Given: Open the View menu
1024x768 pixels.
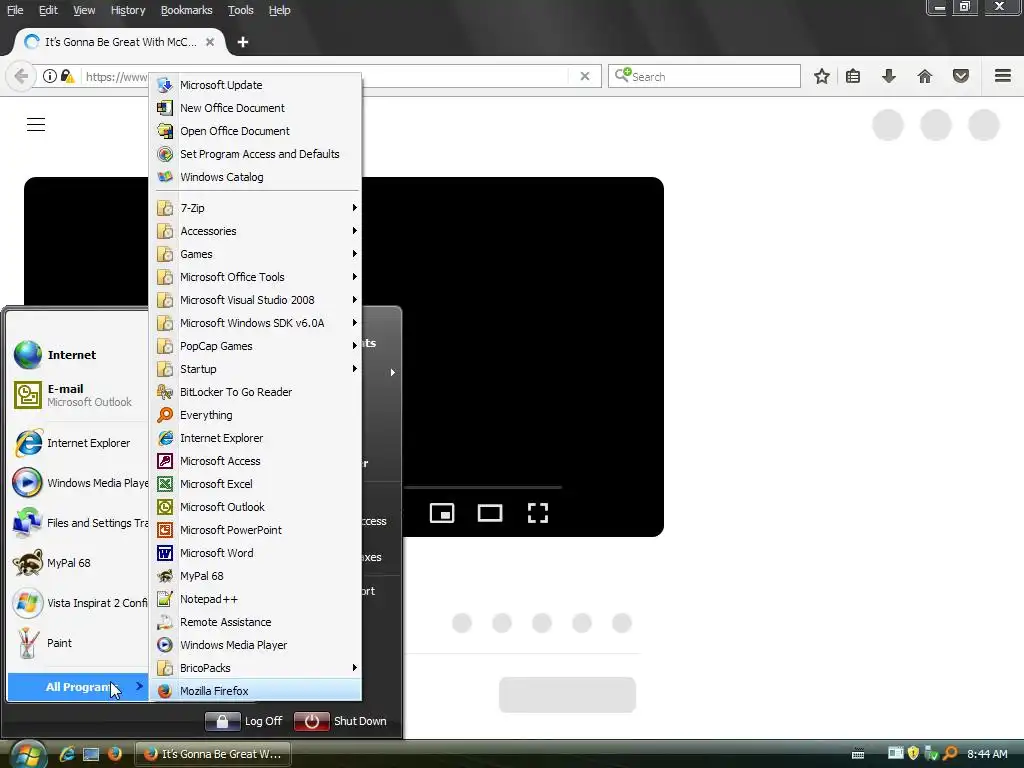Looking at the screenshot, I should point(84,10).
